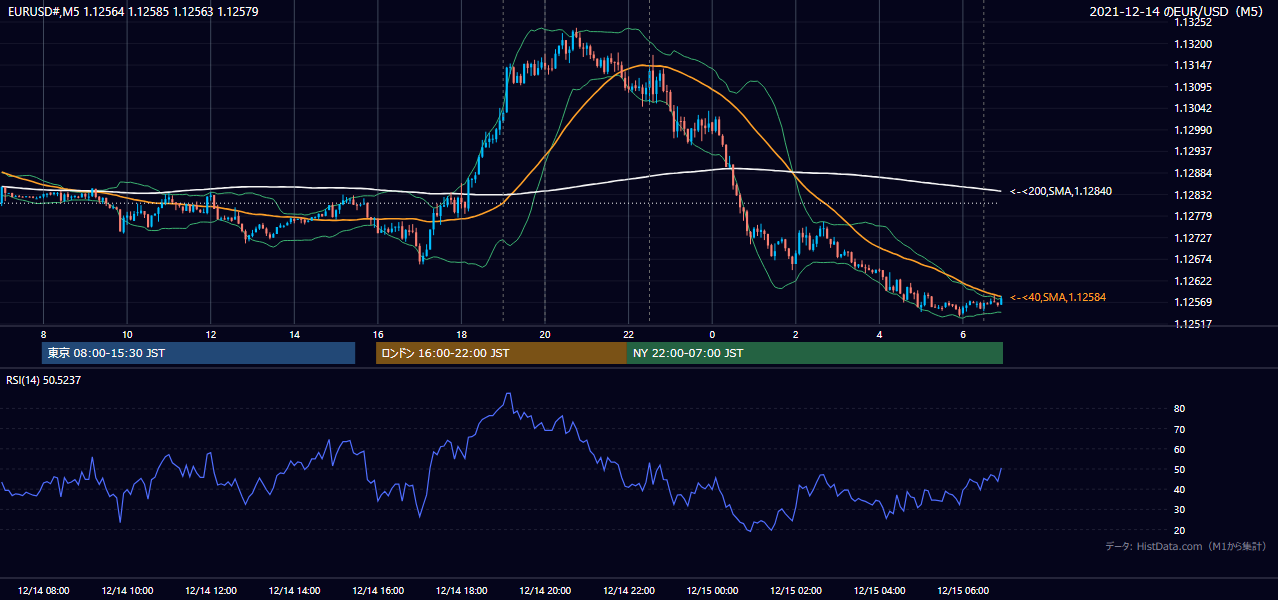The height and width of the screenshot is (600, 1278).
Task: Click the ロンドン 16:00-22:00 JST session bar
Action: (x=501, y=353)
